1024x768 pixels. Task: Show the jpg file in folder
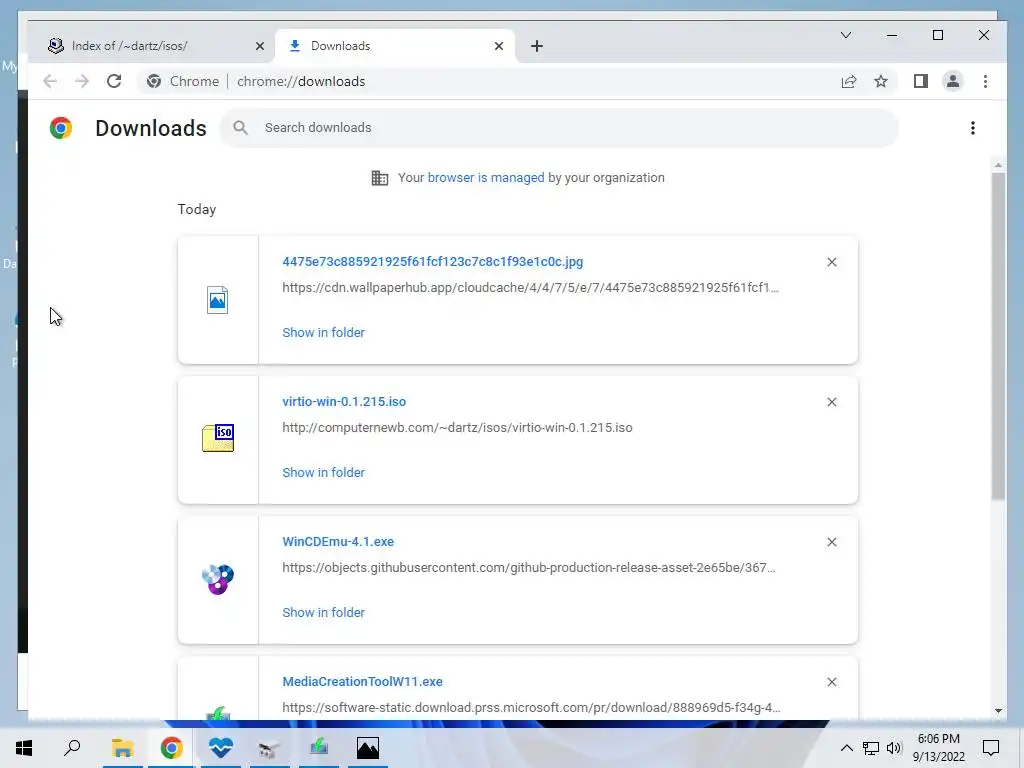tap(323, 332)
